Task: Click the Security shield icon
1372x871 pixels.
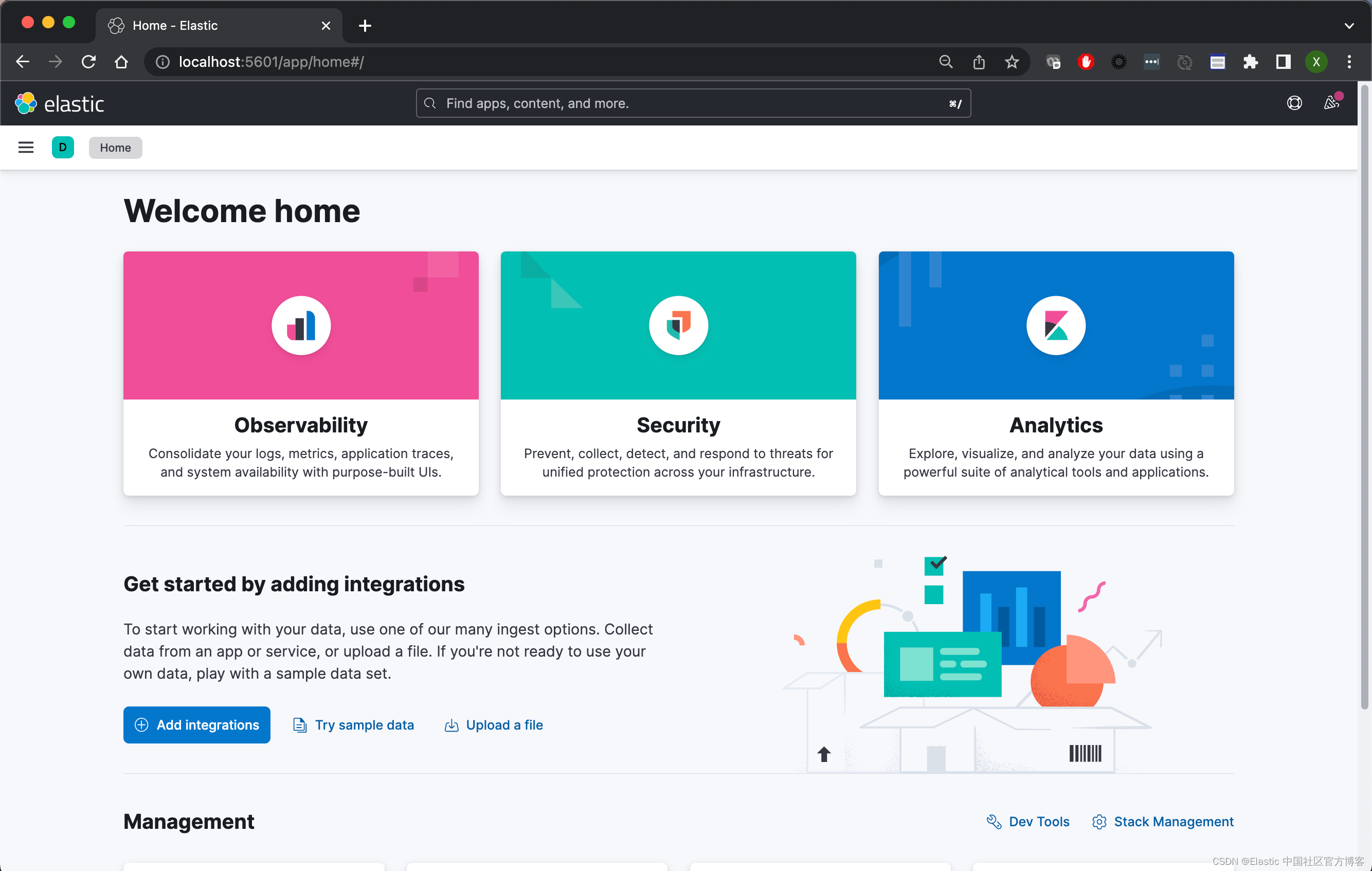Action: pyautogui.click(x=678, y=326)
